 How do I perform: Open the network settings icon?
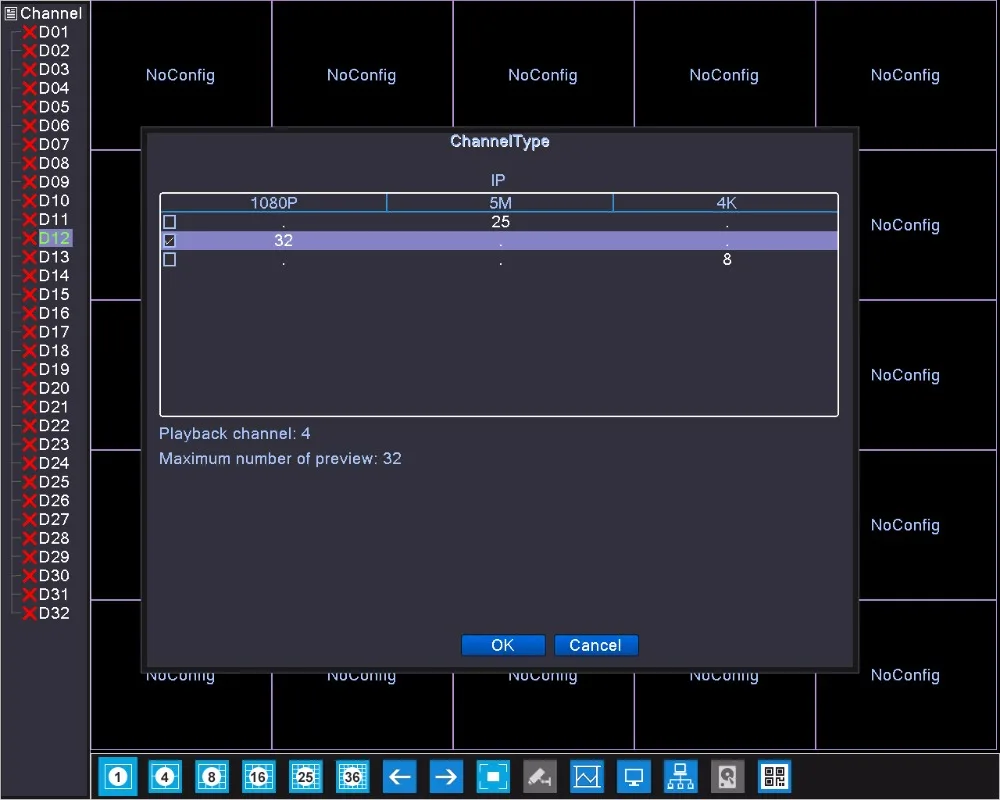coord(680,776)
